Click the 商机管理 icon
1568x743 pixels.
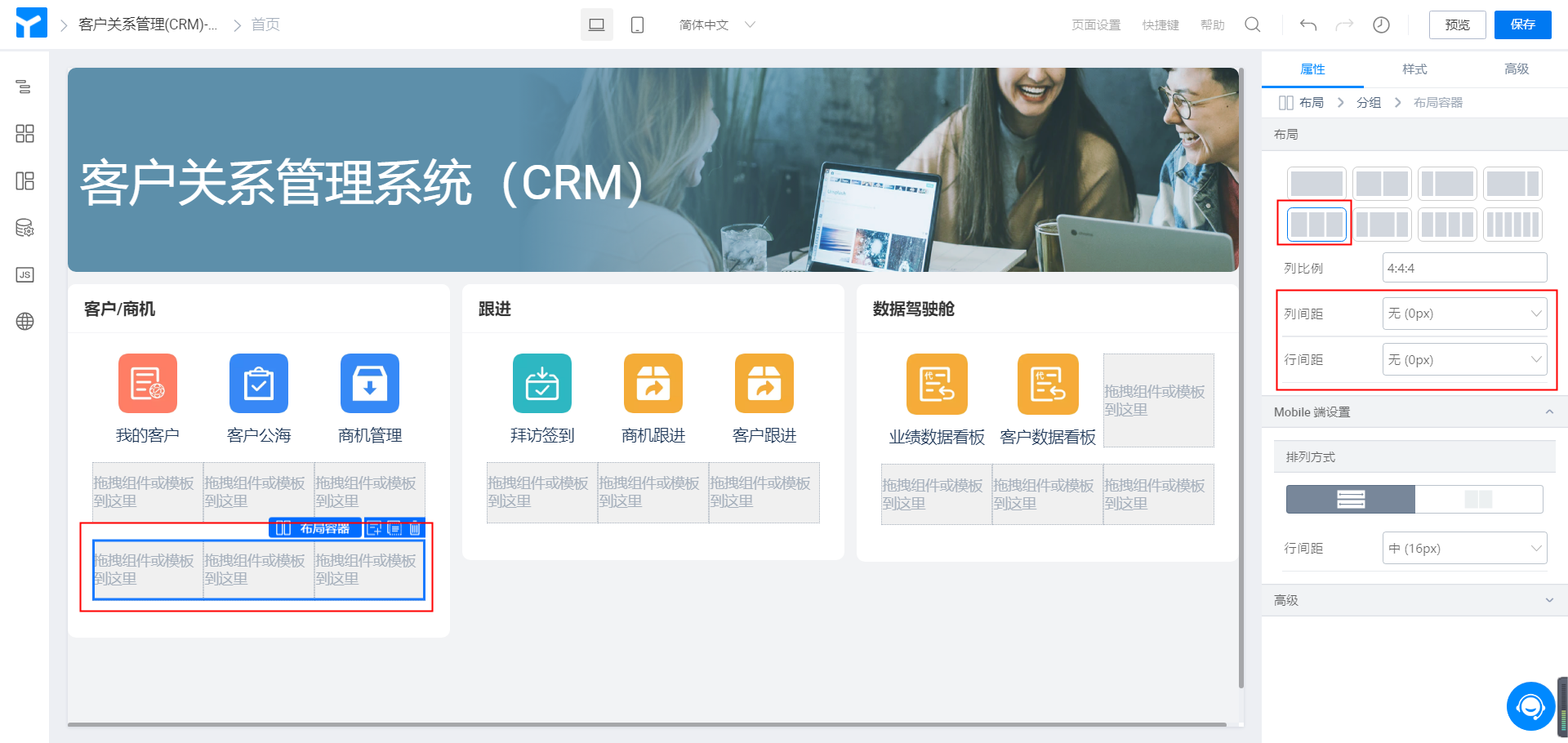(x=370, y=383)
